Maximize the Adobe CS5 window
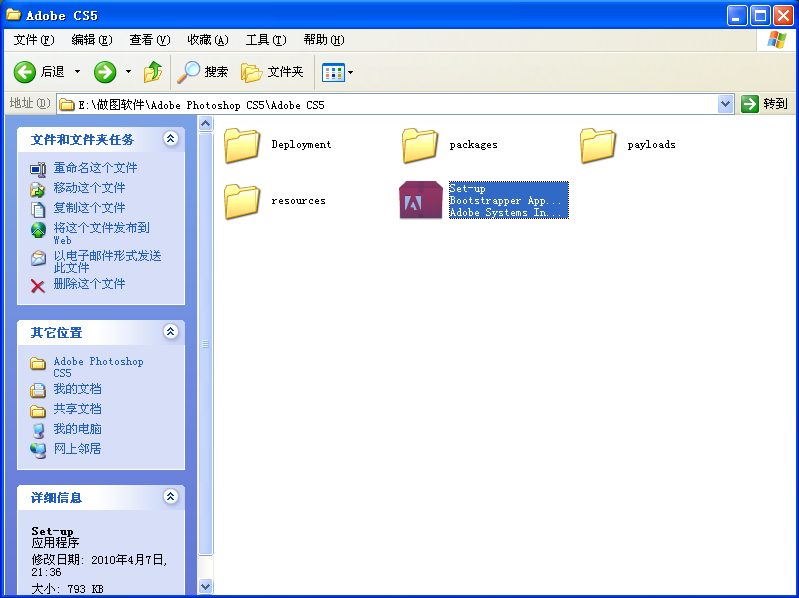799x598 pixels. tap(759, 16)
